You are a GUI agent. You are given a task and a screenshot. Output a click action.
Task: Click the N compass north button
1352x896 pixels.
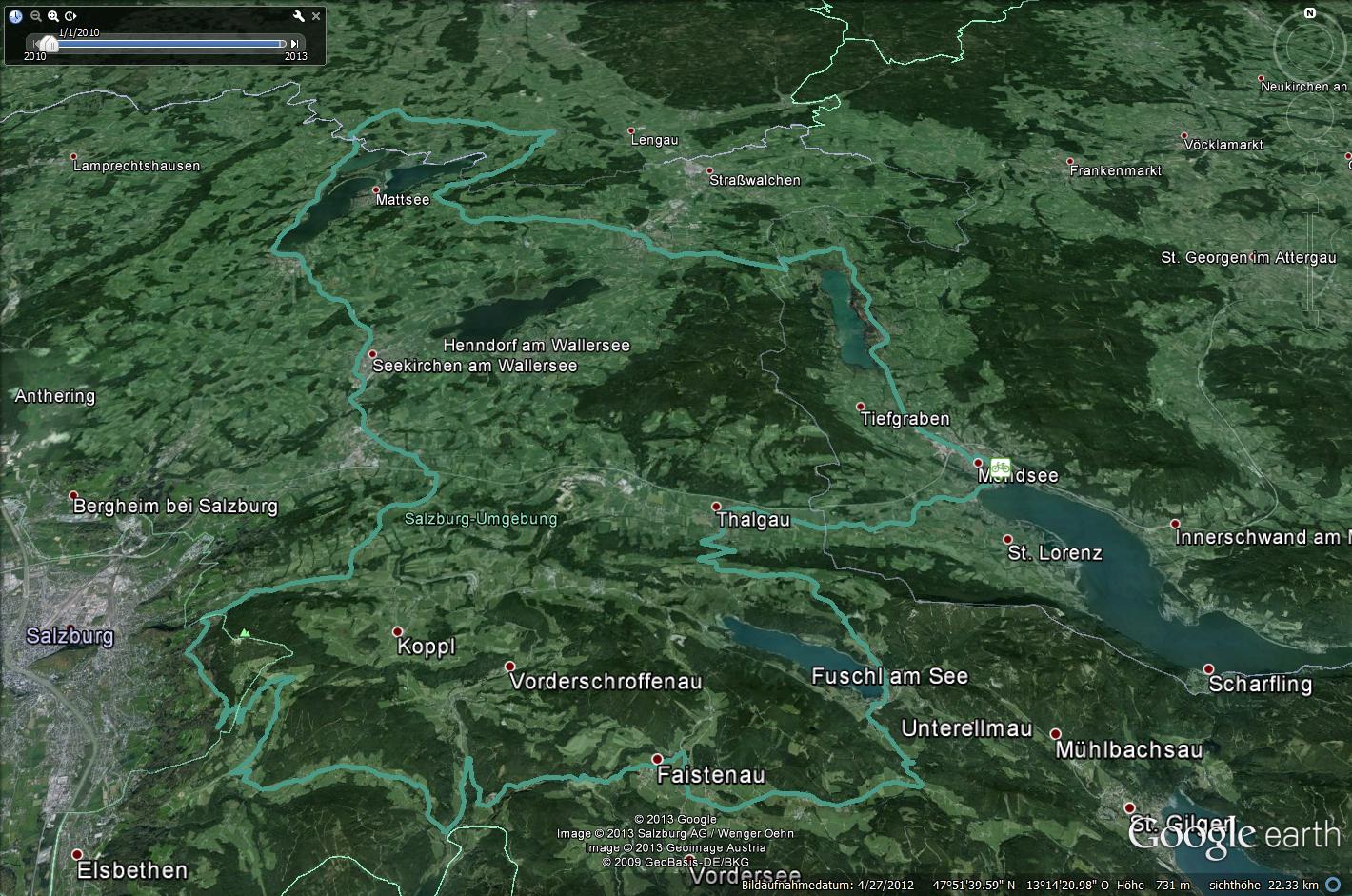(x=1310, y=13)
